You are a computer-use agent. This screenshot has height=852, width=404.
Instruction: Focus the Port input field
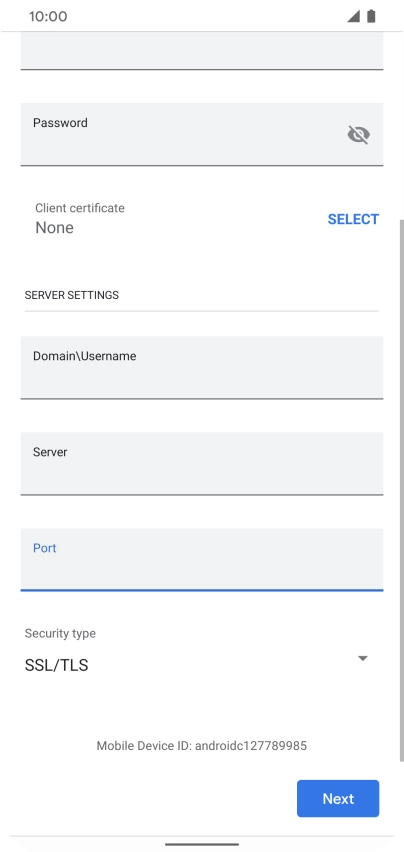click(x=202, y=560)
